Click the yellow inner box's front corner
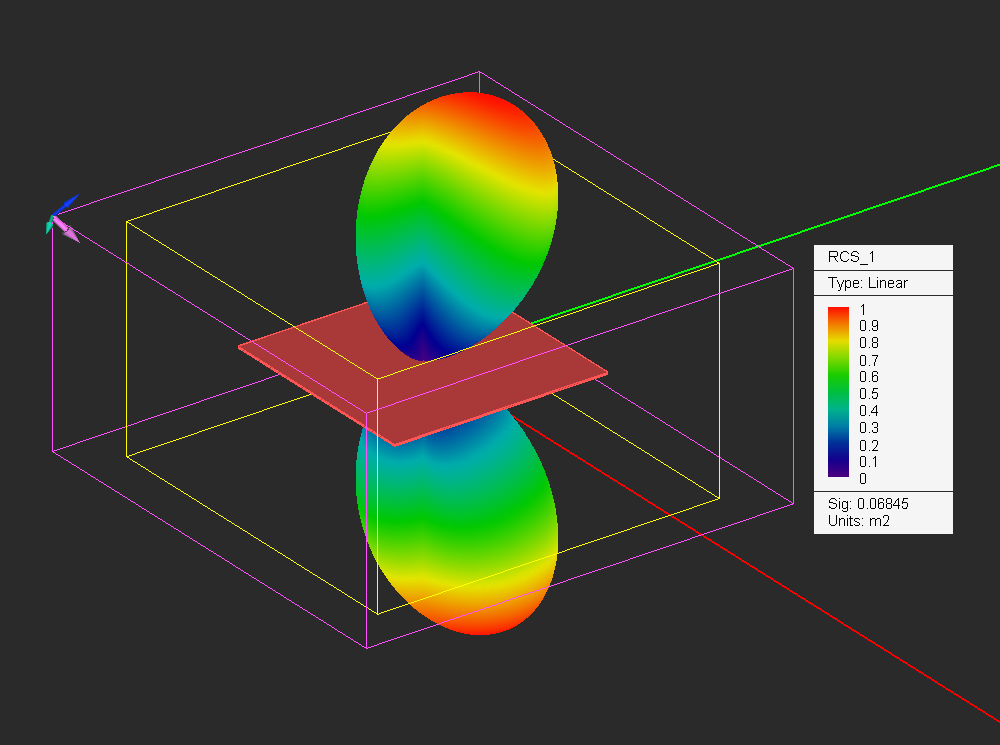The height and width of the screenshot is (745, 1000). (378, 378)
